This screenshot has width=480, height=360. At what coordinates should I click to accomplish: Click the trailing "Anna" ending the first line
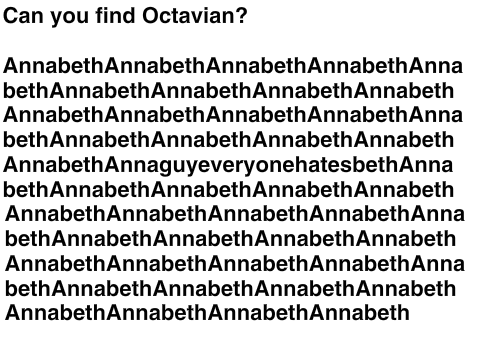coord(436,66)
